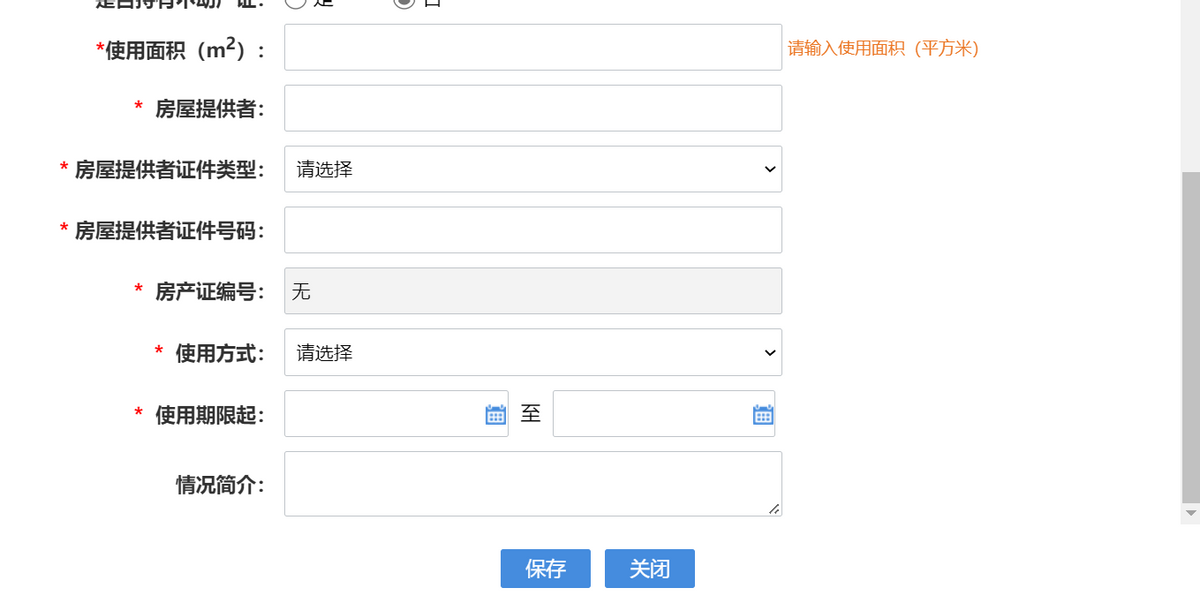
Task: Click the 保存 save button
Action: point(545,568)
